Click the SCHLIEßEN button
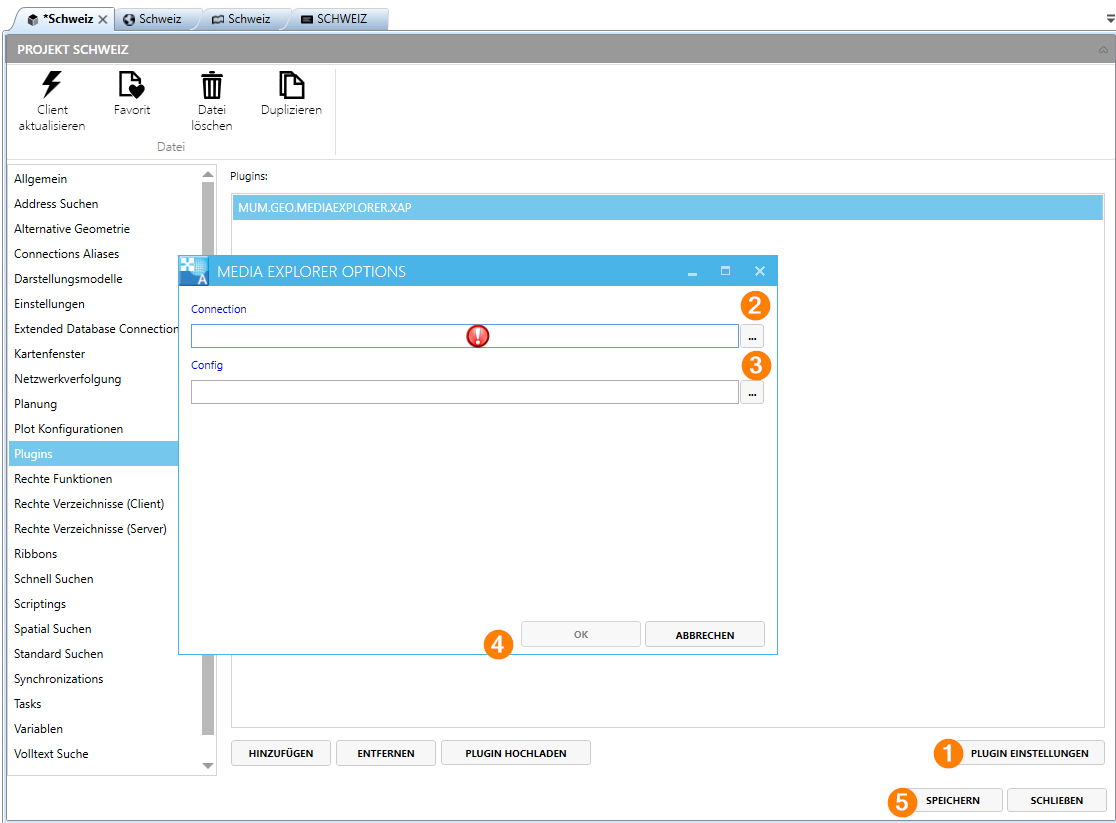1116x823 pixels. [1057, 800]
